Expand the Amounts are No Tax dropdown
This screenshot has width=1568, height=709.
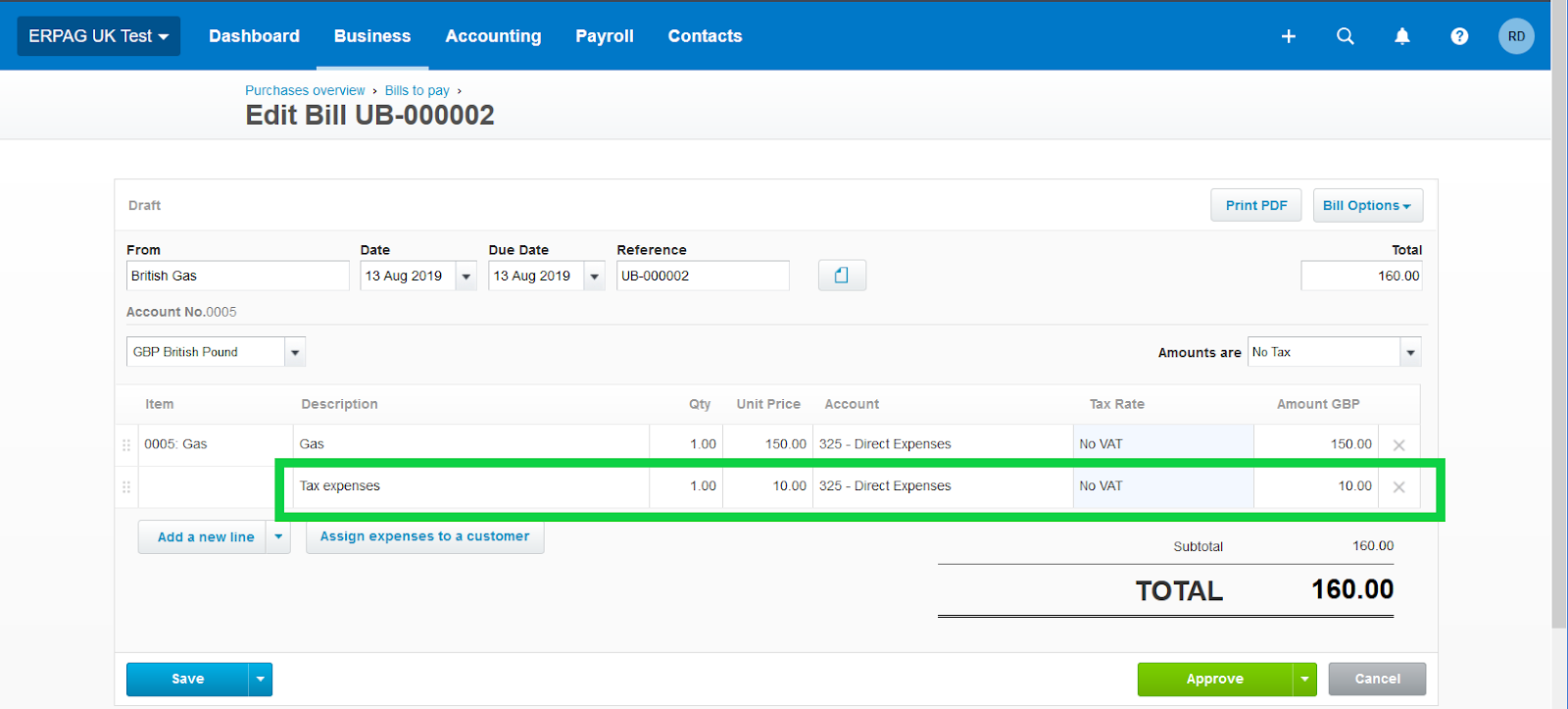tap(1410, 352)
